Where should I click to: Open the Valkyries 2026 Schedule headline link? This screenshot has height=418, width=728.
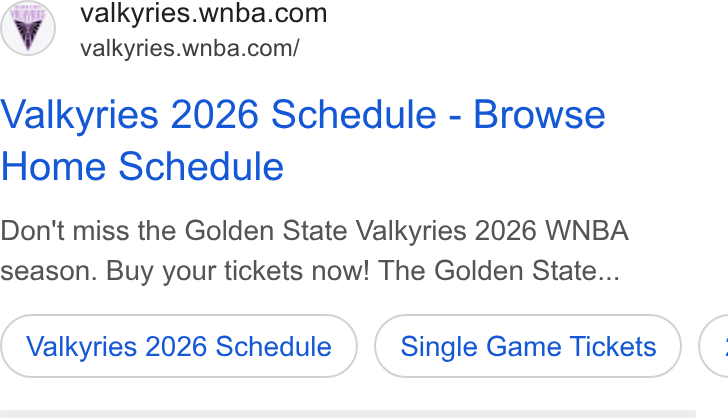(x=303, y=140)
